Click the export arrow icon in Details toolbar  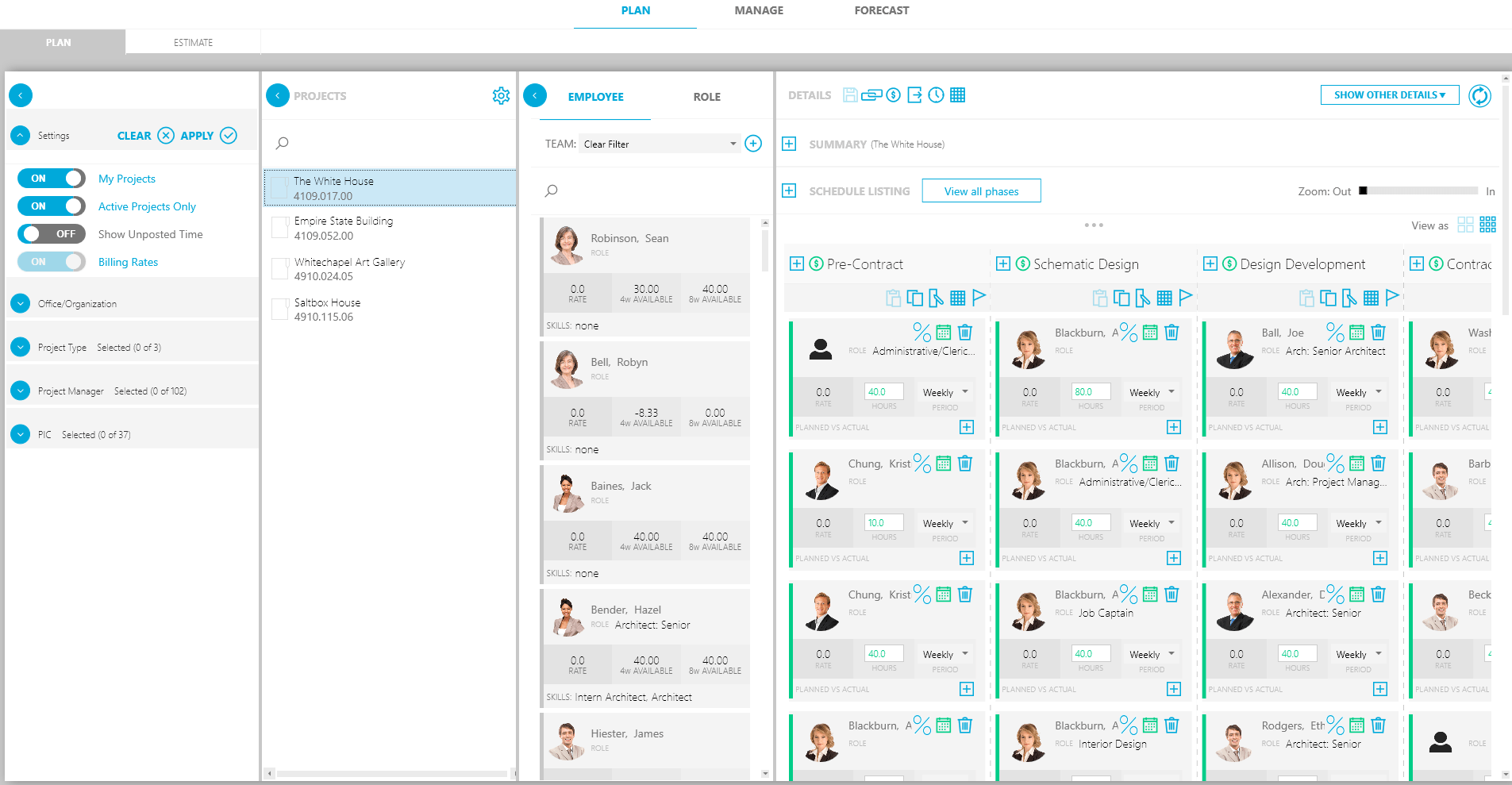pyautogui.click(x=915, y=95)
